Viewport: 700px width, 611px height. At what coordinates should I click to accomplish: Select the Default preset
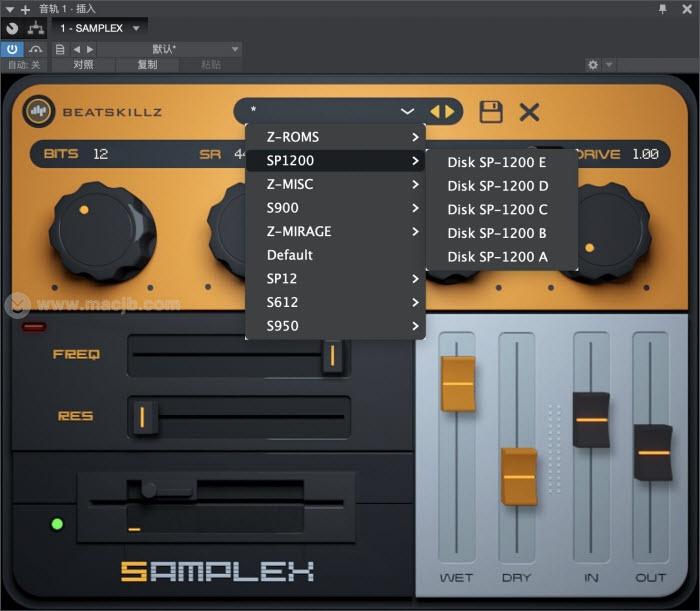(x=335, y=255)
